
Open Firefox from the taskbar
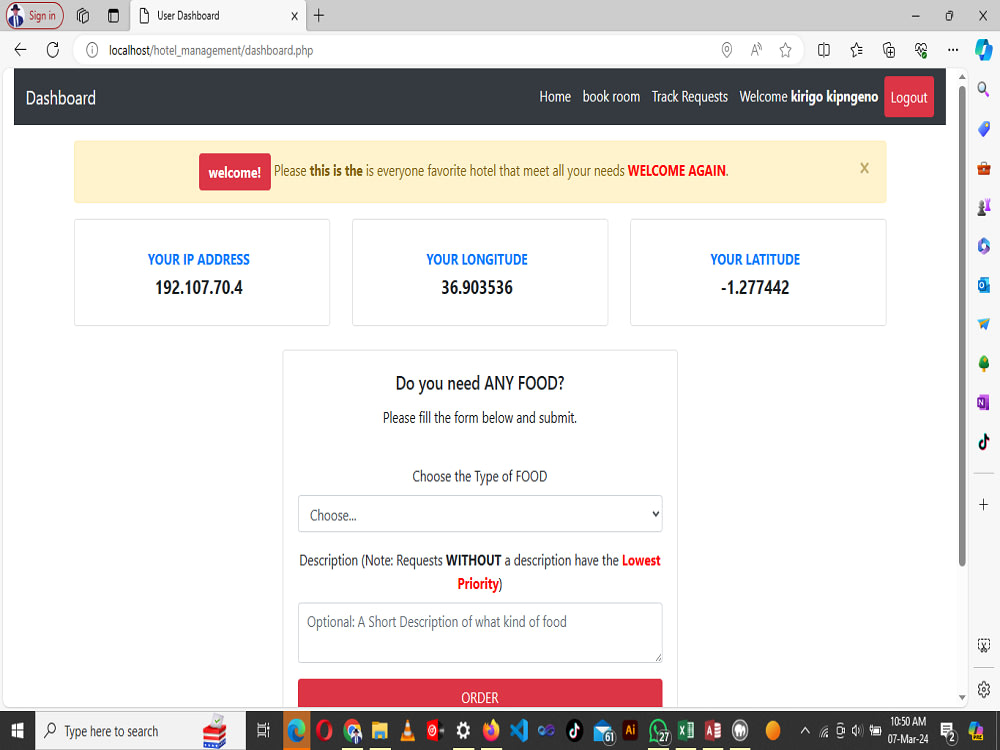[491, 731]
